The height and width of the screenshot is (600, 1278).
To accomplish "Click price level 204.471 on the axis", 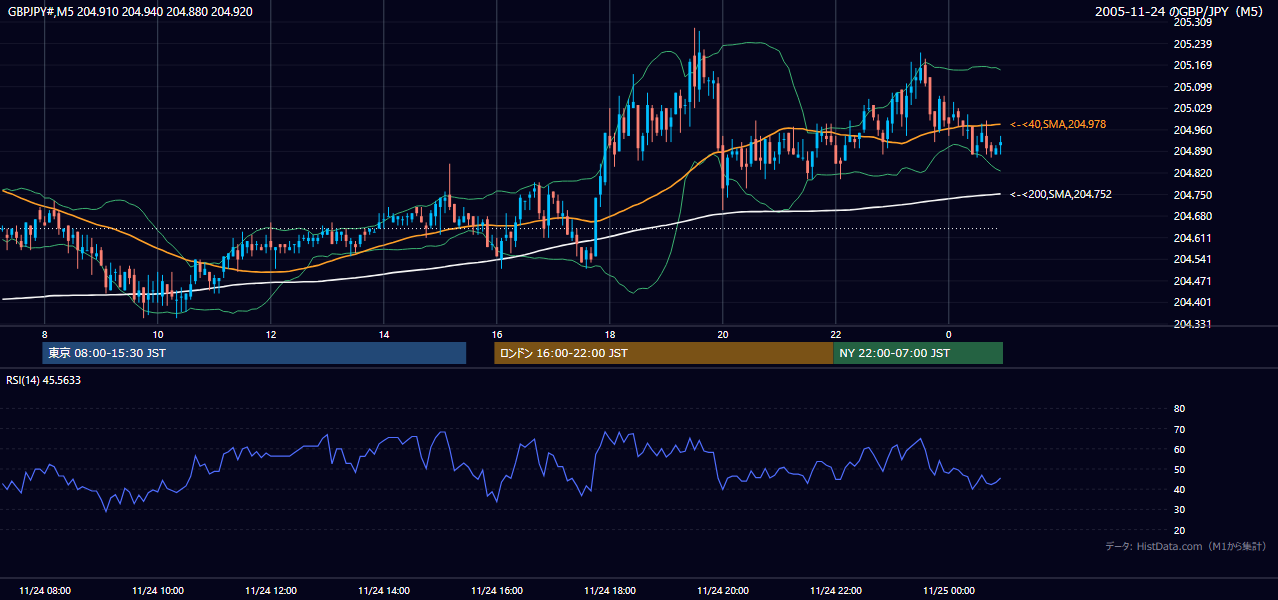I will [x=1193, y=281].
